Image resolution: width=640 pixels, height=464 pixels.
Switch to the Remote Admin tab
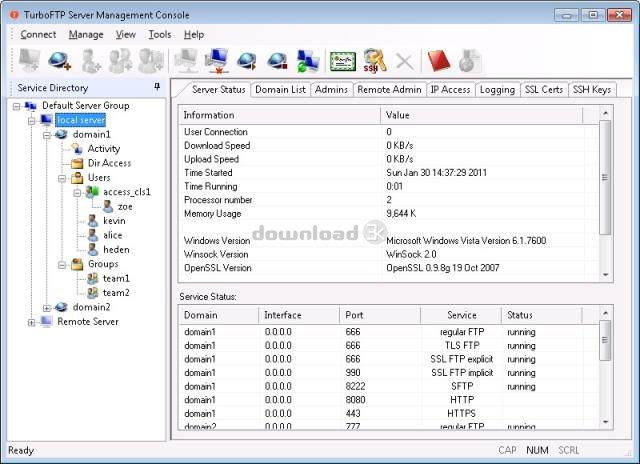click(389, 89)
